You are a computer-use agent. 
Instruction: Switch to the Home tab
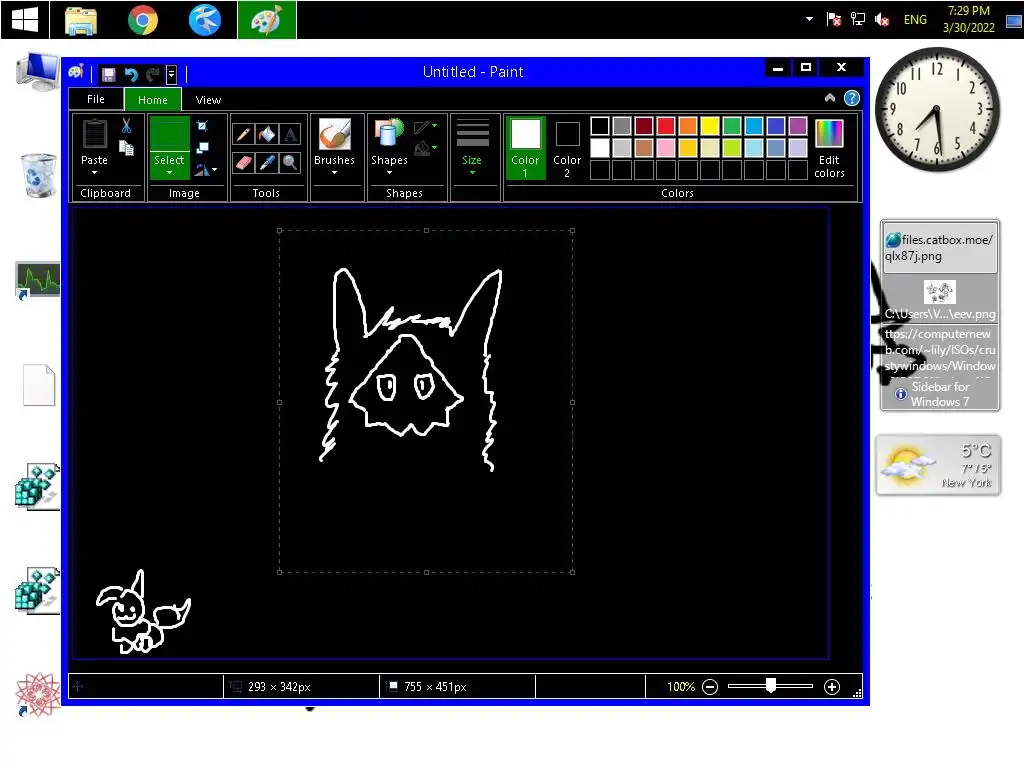153,100
